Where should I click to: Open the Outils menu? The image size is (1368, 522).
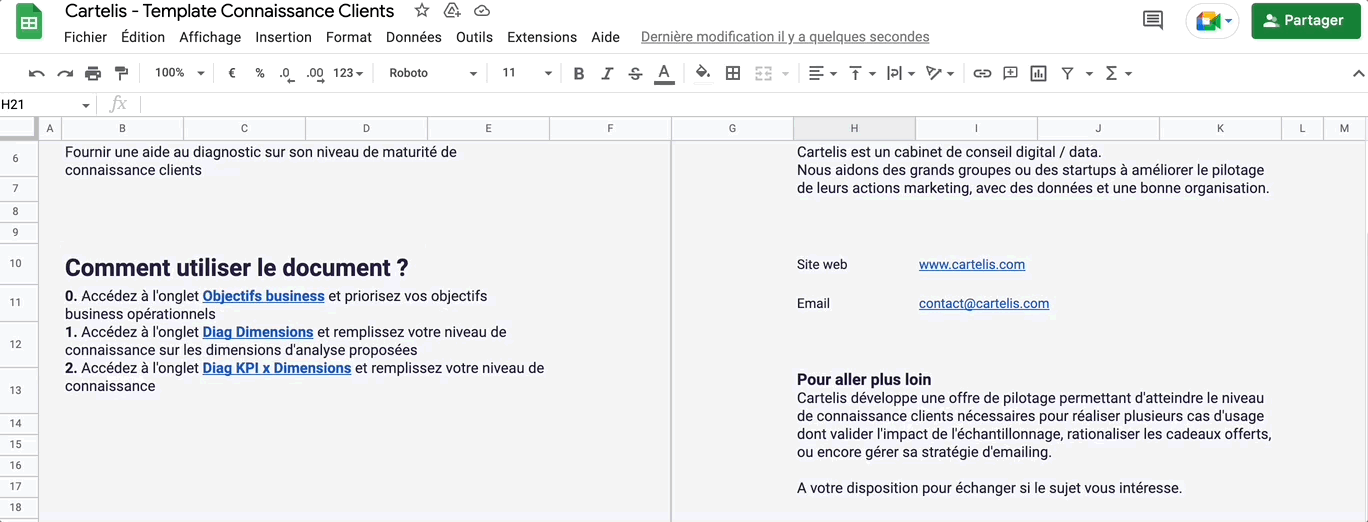coord(474,37)
